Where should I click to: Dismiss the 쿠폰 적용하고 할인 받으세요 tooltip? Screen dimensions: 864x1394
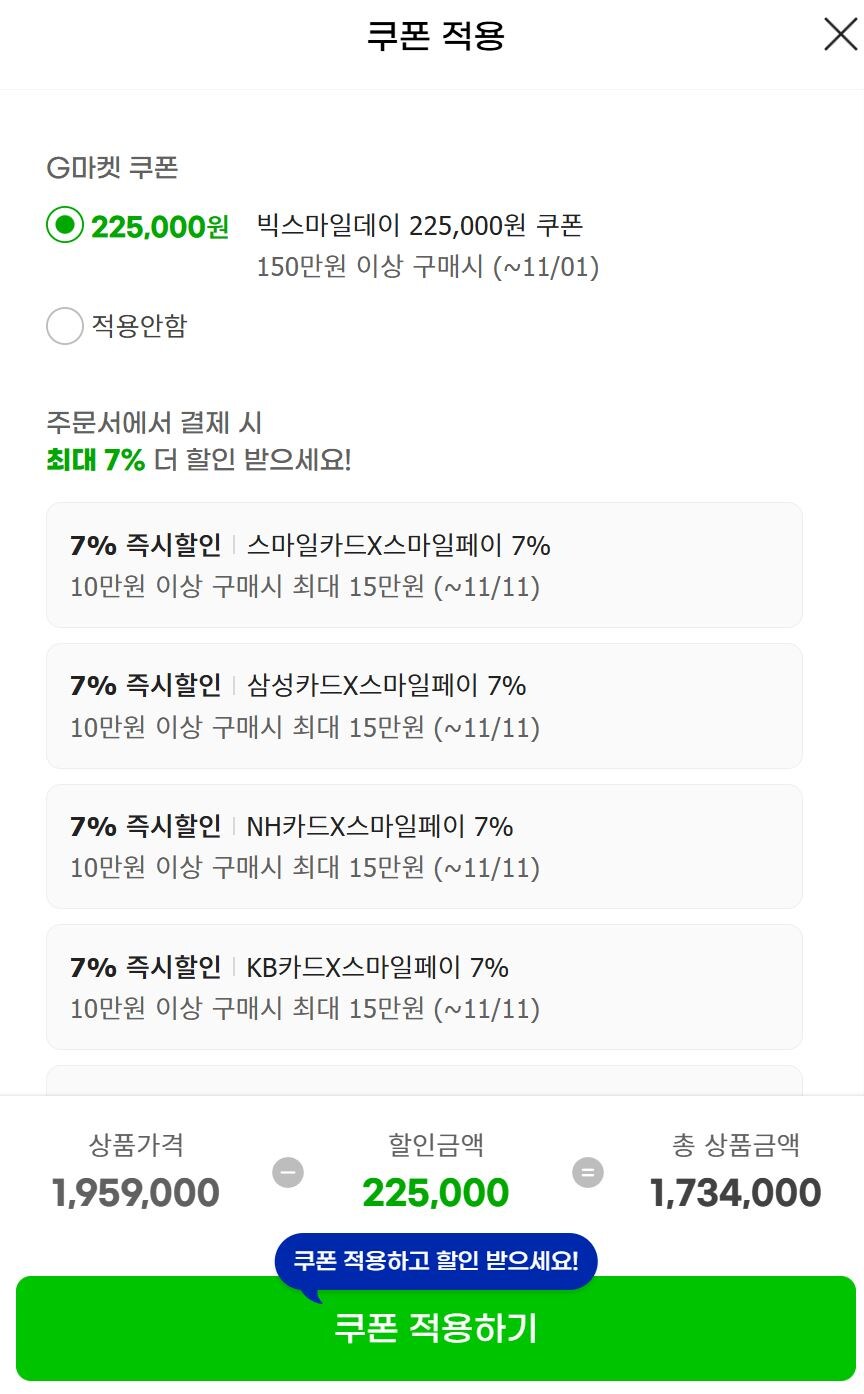click(x=435, y=1261)
